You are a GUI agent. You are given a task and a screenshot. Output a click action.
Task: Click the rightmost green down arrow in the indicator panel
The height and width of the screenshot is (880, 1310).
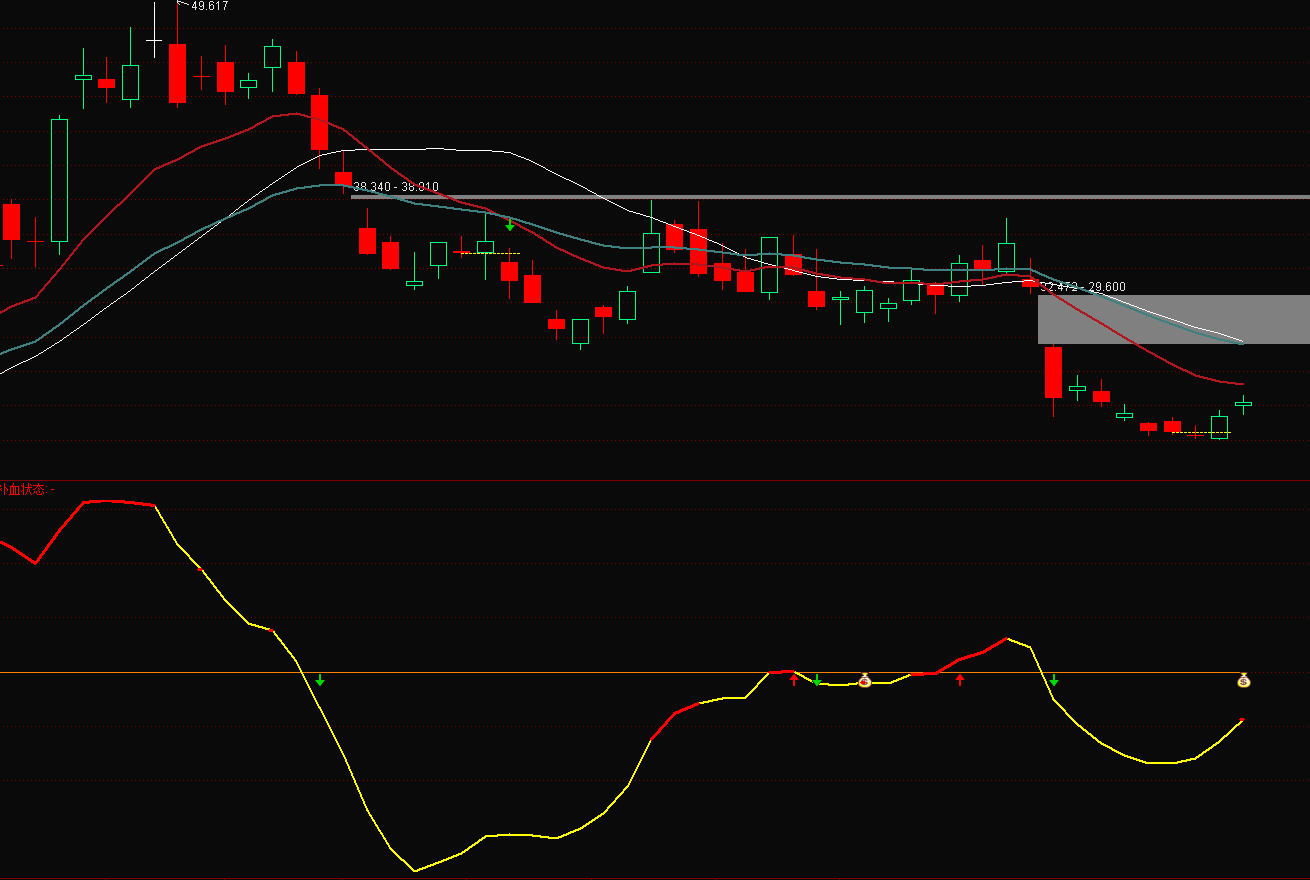coord(1054,681)
